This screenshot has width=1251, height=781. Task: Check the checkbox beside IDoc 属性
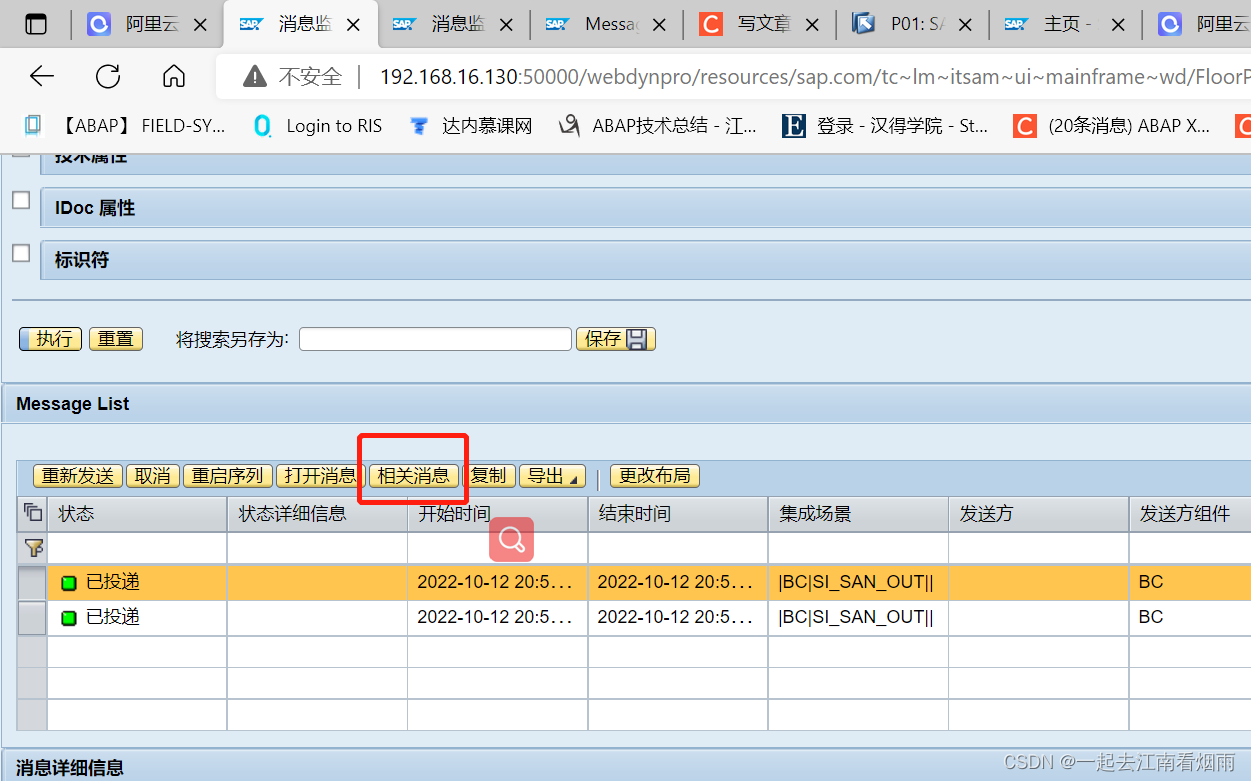coord(20,199)
